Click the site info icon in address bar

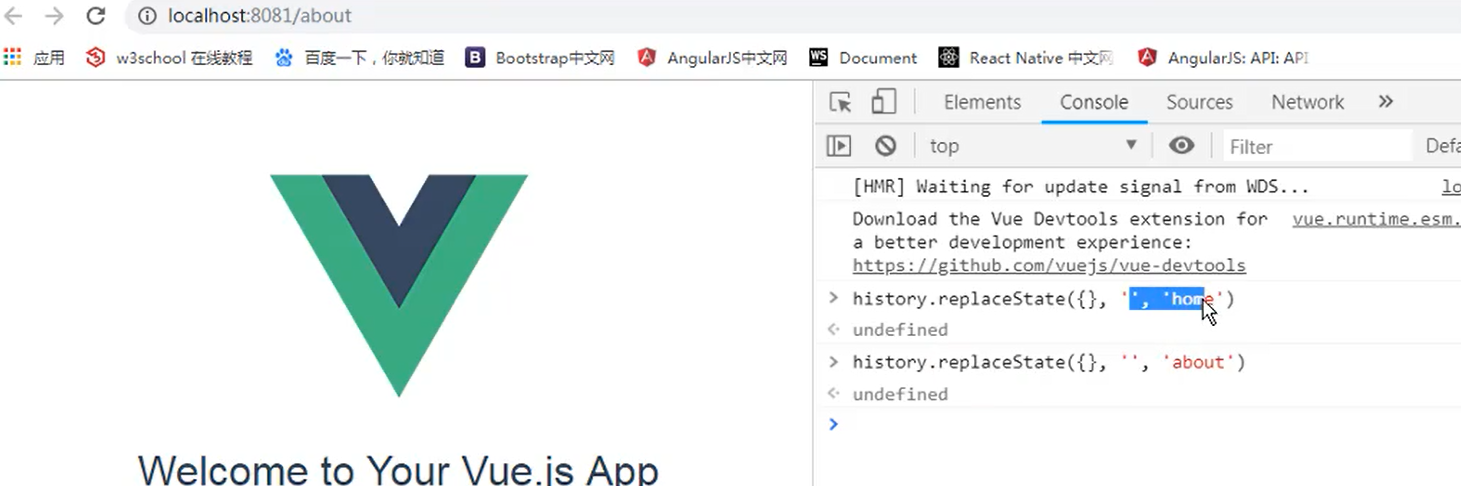[147, 16]
